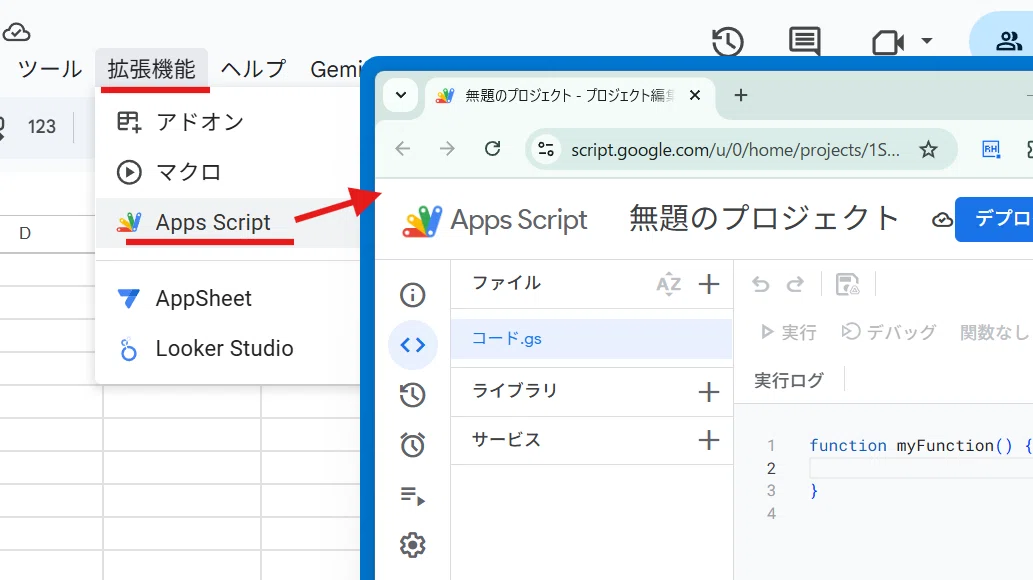Open a new browser tab with plus
Image resolution: width=1033 pixels, height=580 pixels.
tap(740, 96)
